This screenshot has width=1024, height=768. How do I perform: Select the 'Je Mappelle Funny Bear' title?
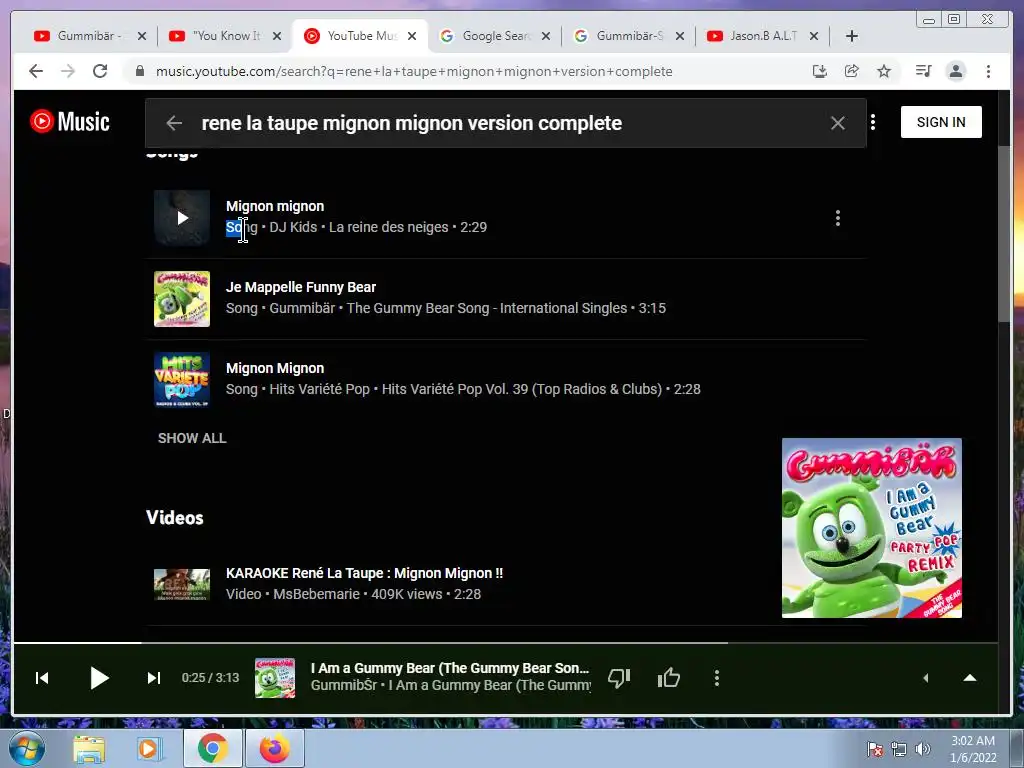click(x=301, y=287)
